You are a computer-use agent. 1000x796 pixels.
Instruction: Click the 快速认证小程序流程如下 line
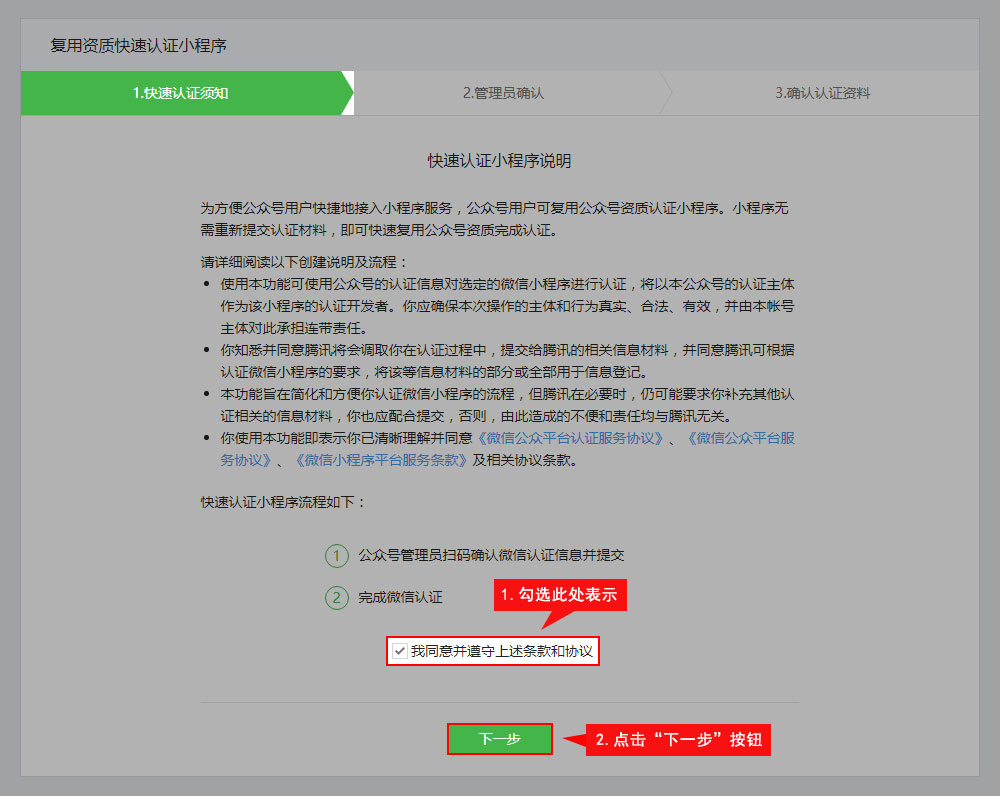click(x=283, y=501)
